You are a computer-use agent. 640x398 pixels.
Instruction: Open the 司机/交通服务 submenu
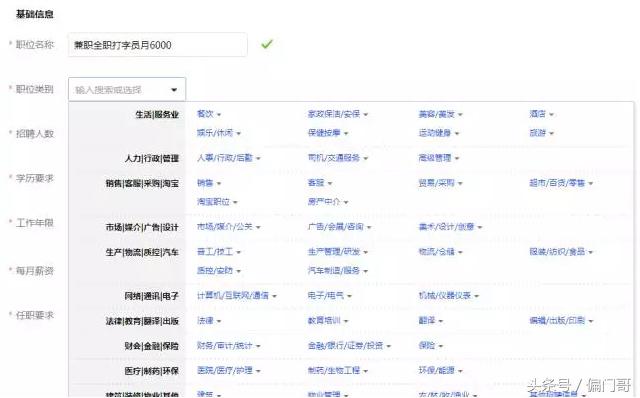[x=338, y=158]
